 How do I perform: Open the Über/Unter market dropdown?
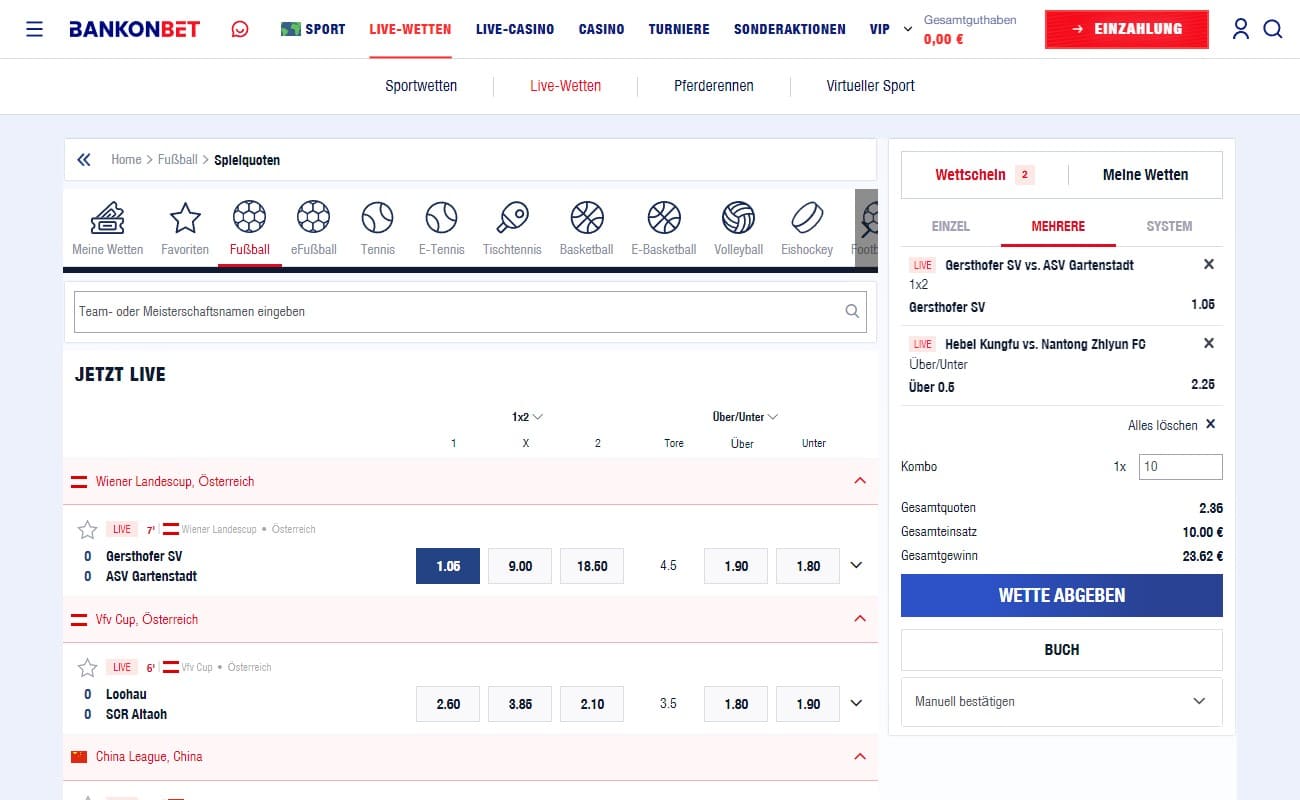(745, 417)
